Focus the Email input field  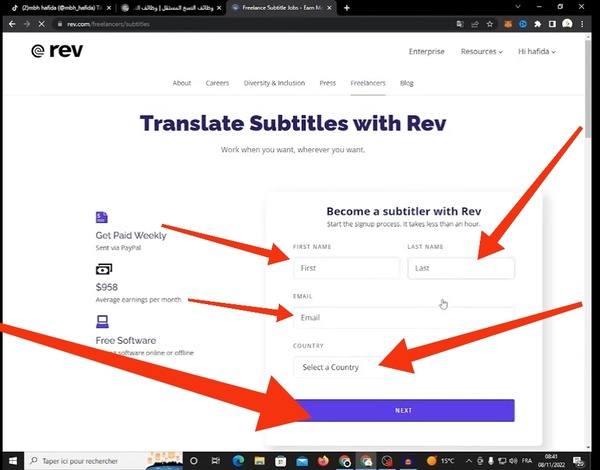(x=404, y=317)
